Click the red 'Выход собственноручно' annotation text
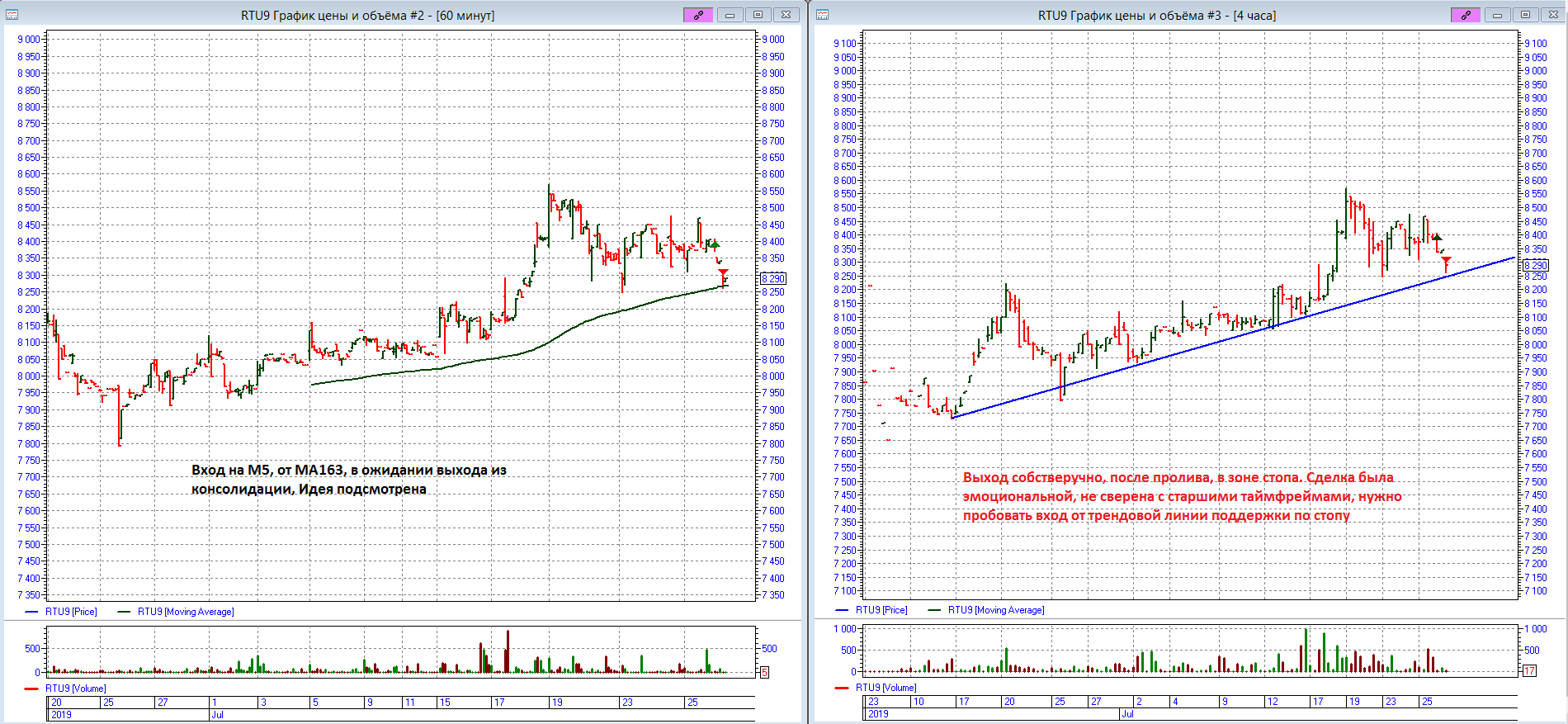Viewport: 1568px width, 724px height. click(1181, 496)
